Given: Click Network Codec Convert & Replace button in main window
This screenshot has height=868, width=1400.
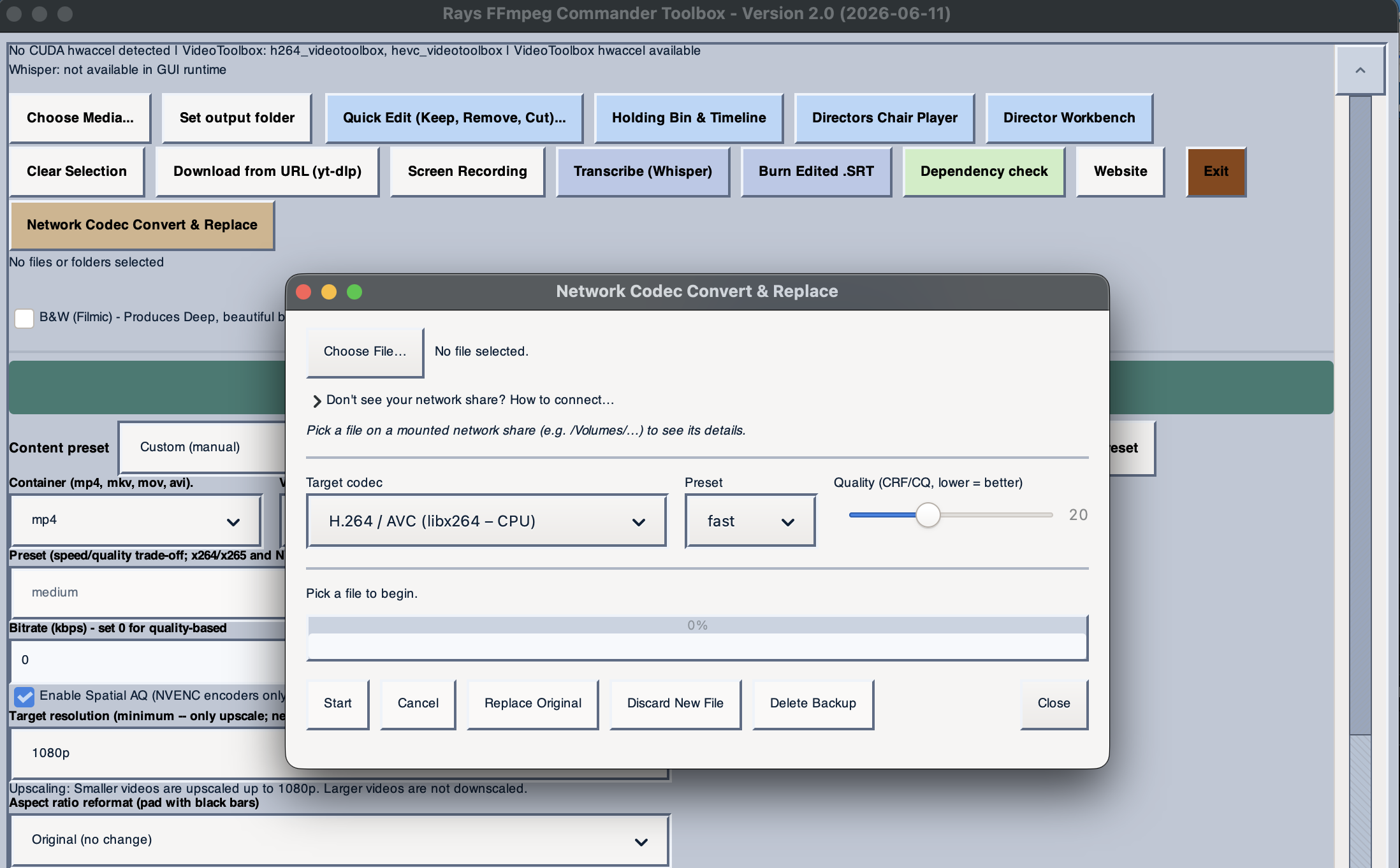Looking at the screenshot, I should coord(142,225).
